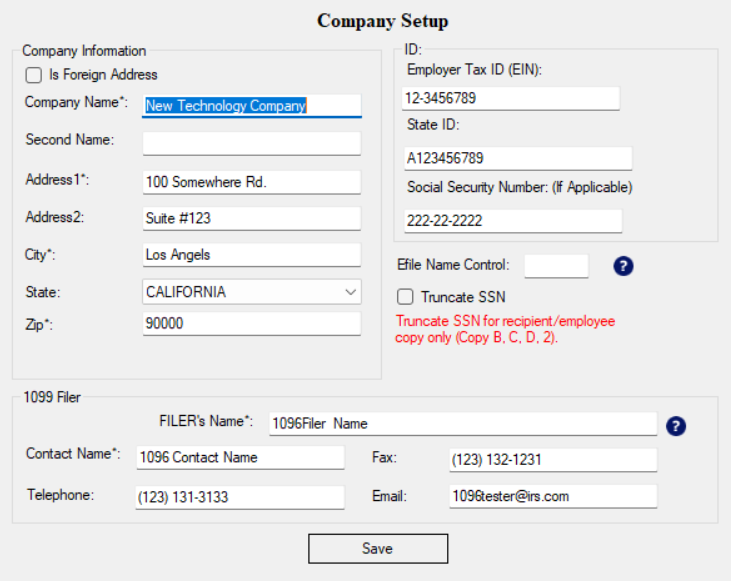Click the Employer Tax ID (EIN) field
The image size is (731, 581).
pos(510,99)
